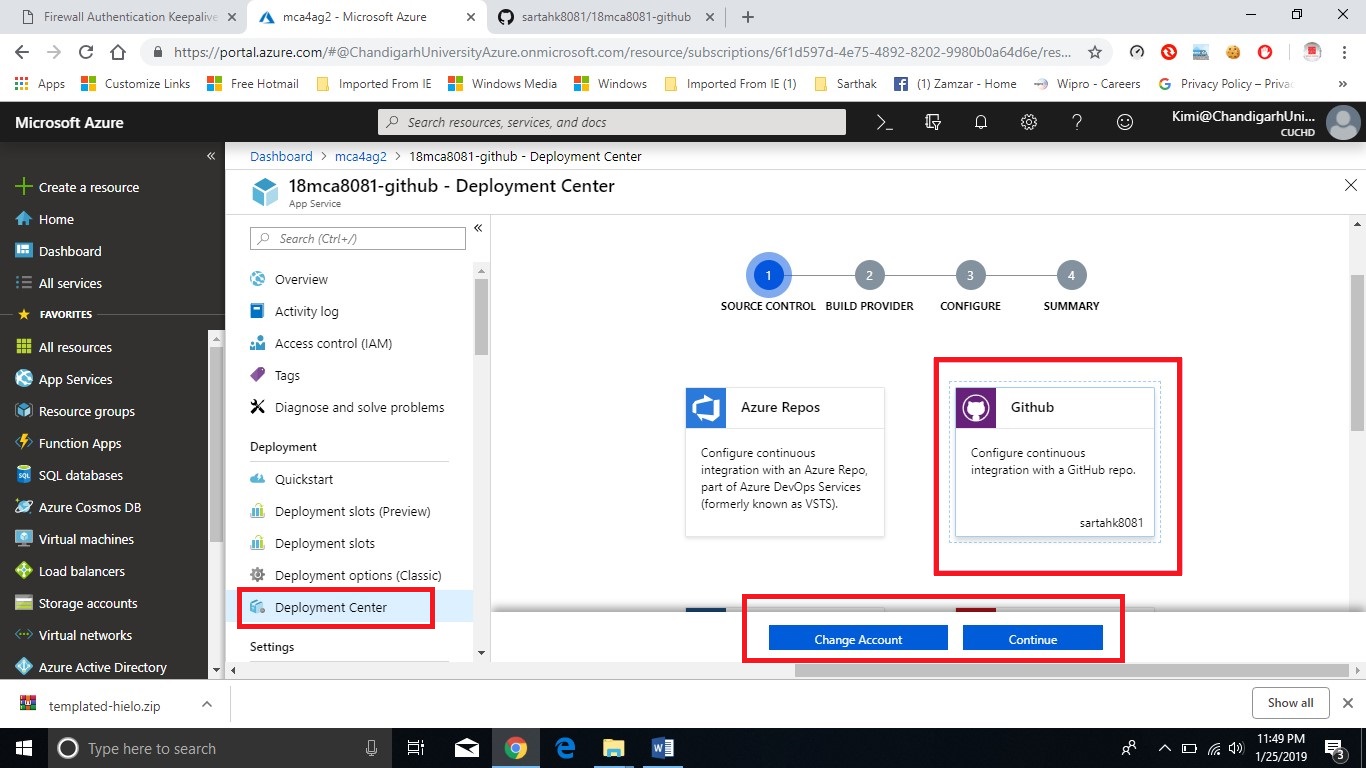Click the Continue button

(x=1032, y=639)
